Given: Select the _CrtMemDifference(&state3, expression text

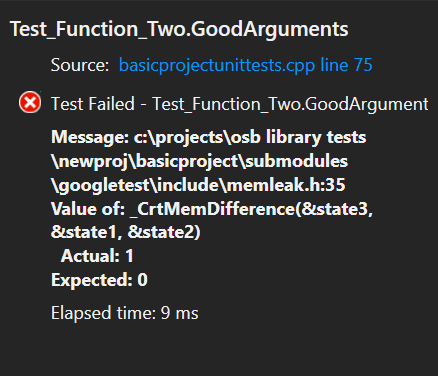Looking at the screenshot, I should [x=251, y=209].
